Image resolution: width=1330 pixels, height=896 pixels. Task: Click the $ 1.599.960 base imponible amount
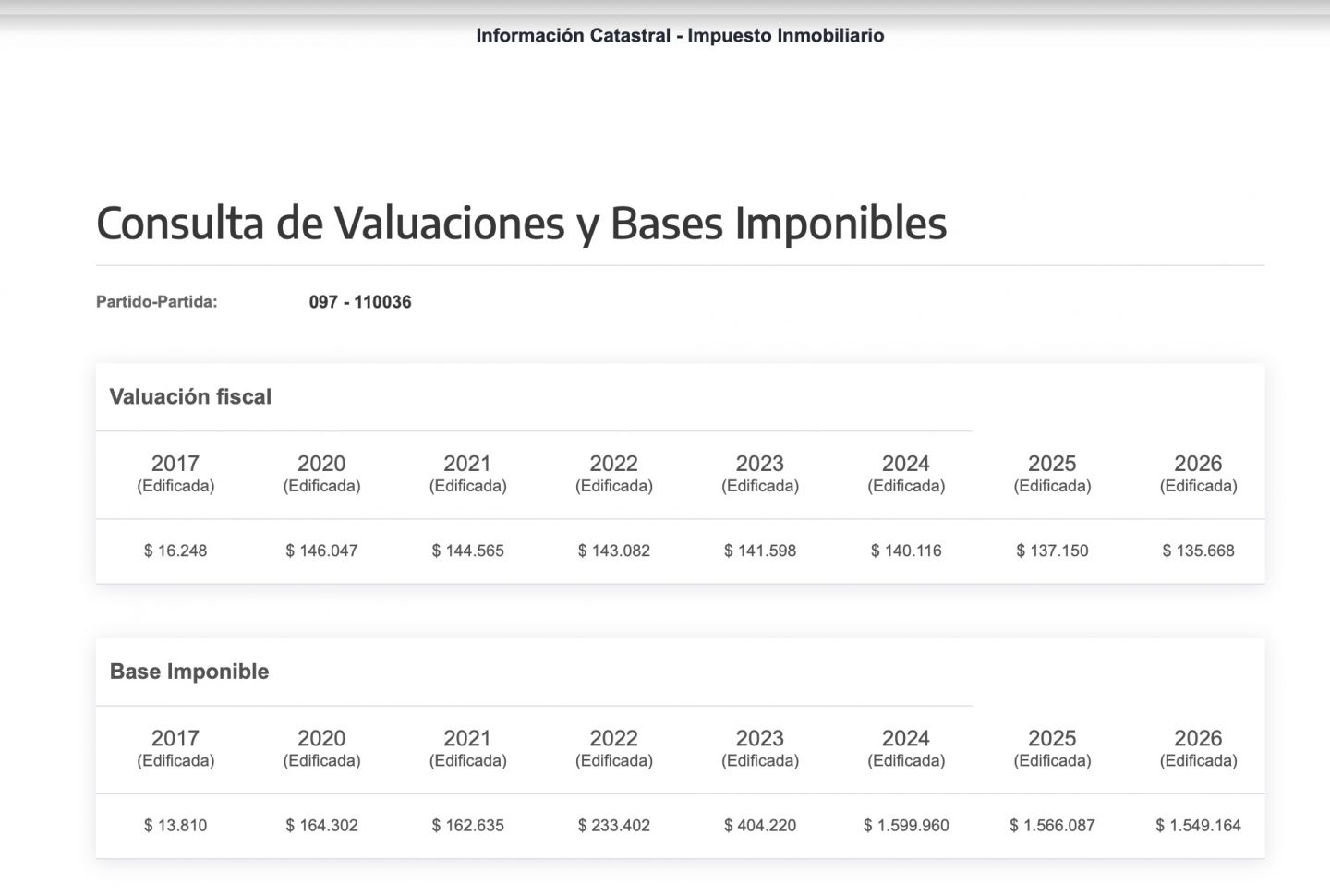906,826
